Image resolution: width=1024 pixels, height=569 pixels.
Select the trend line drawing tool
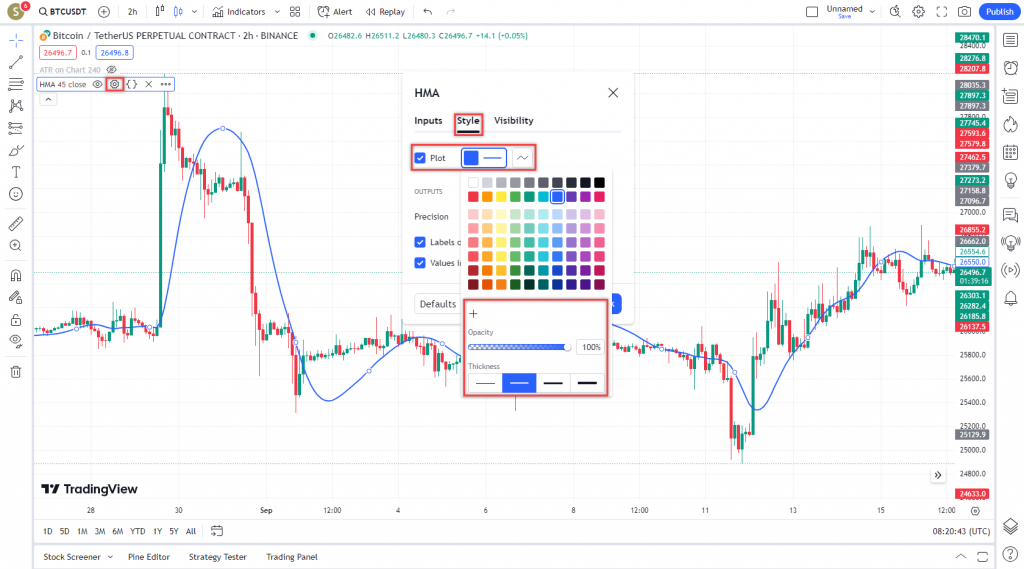click(x=16, y=63)
